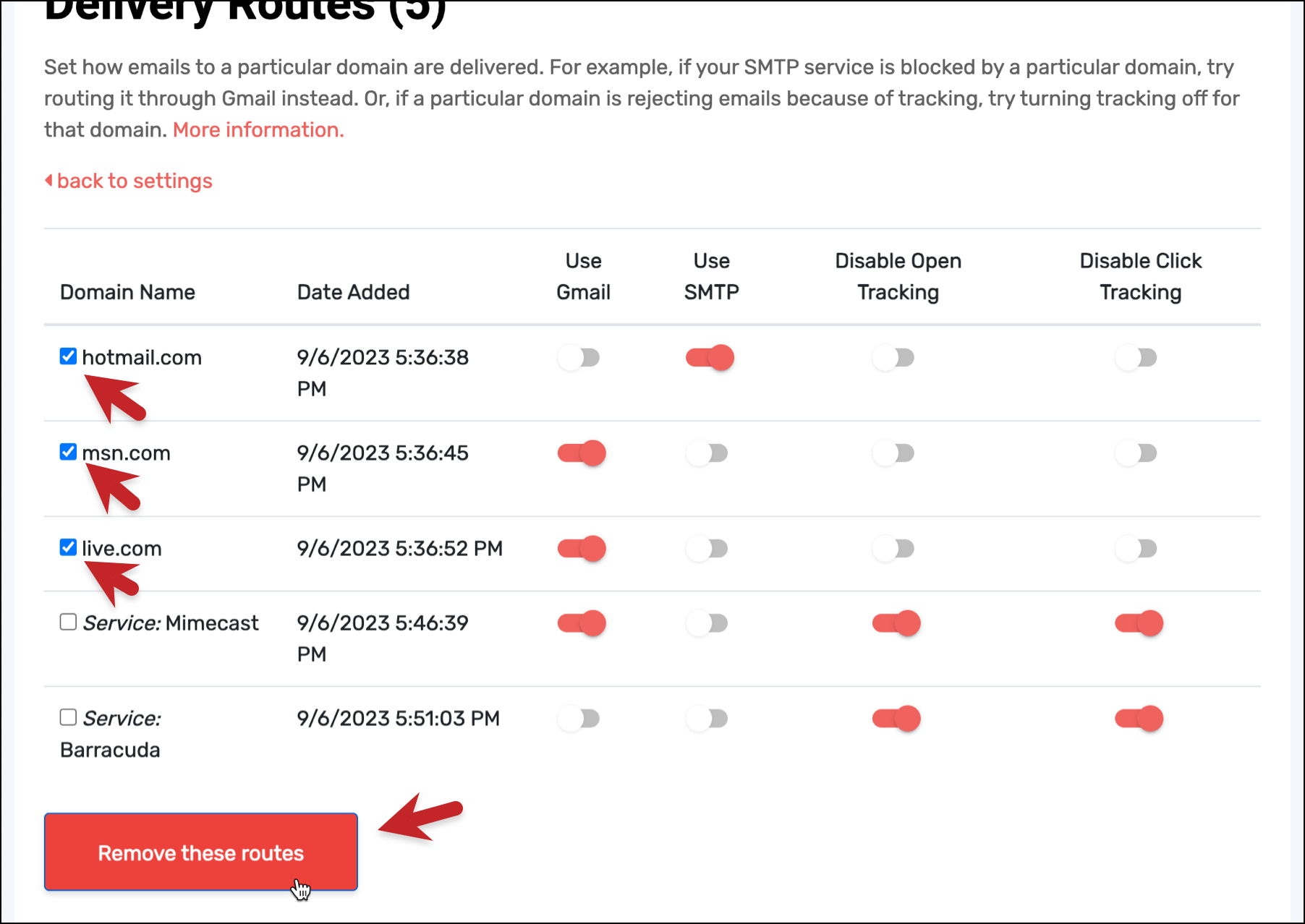Click the Use Gmail column header
This screenshot has width=1305, height=924.
coord(583,276)
